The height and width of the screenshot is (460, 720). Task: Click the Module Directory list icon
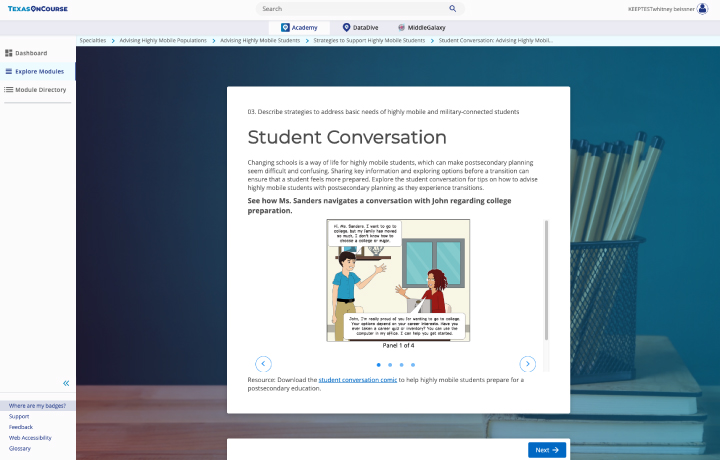pyautogui.click(x=9, y=90)
